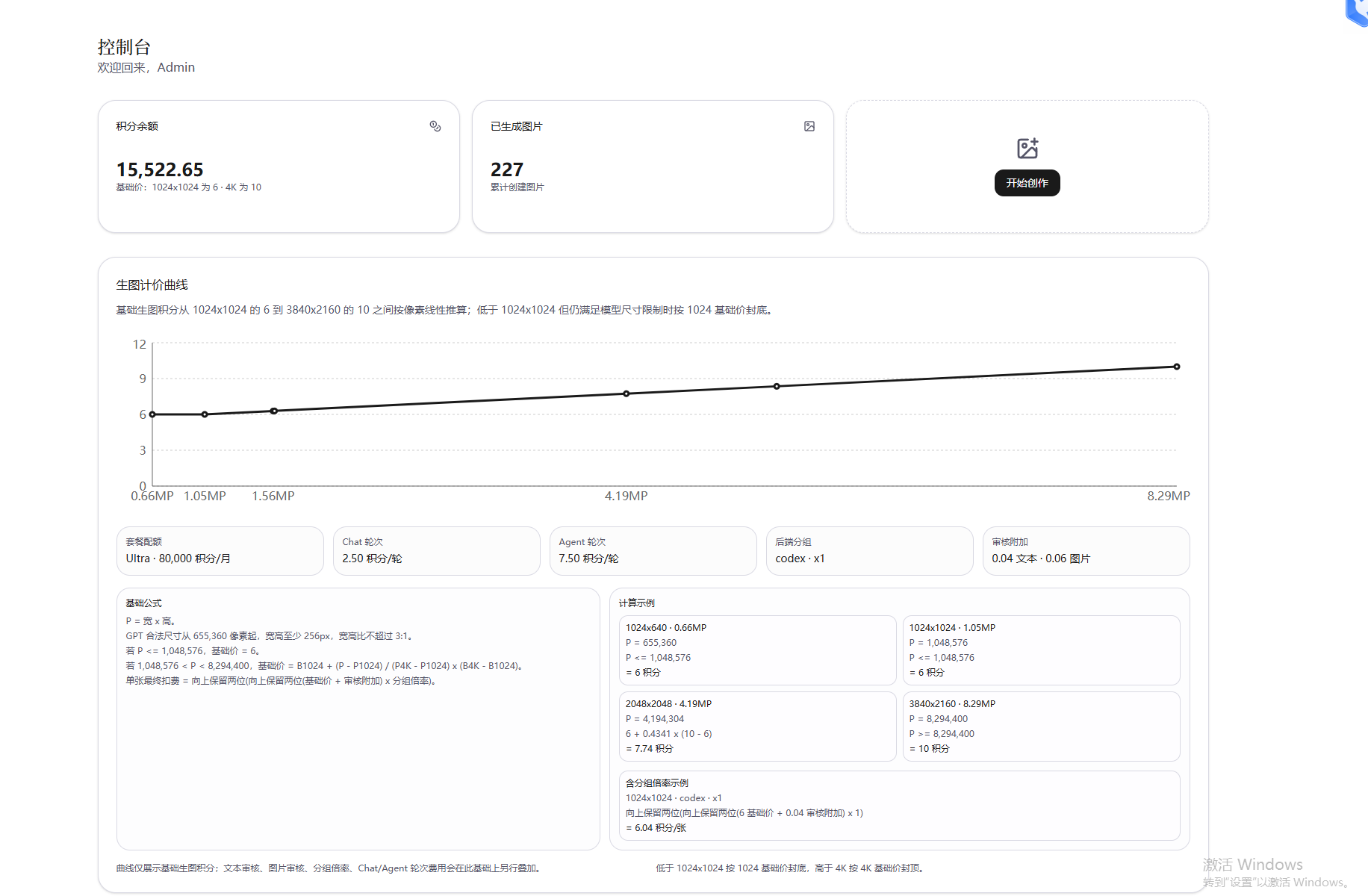The image size is (1368, 896).
Task: Select the 4.19MP data point on chart
Action: click(627, 393)
